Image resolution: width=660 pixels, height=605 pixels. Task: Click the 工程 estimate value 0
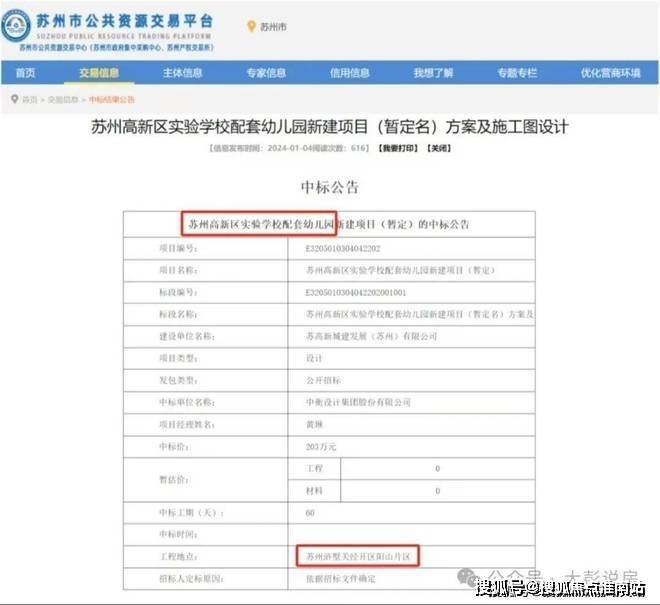[x=438, y=468]
